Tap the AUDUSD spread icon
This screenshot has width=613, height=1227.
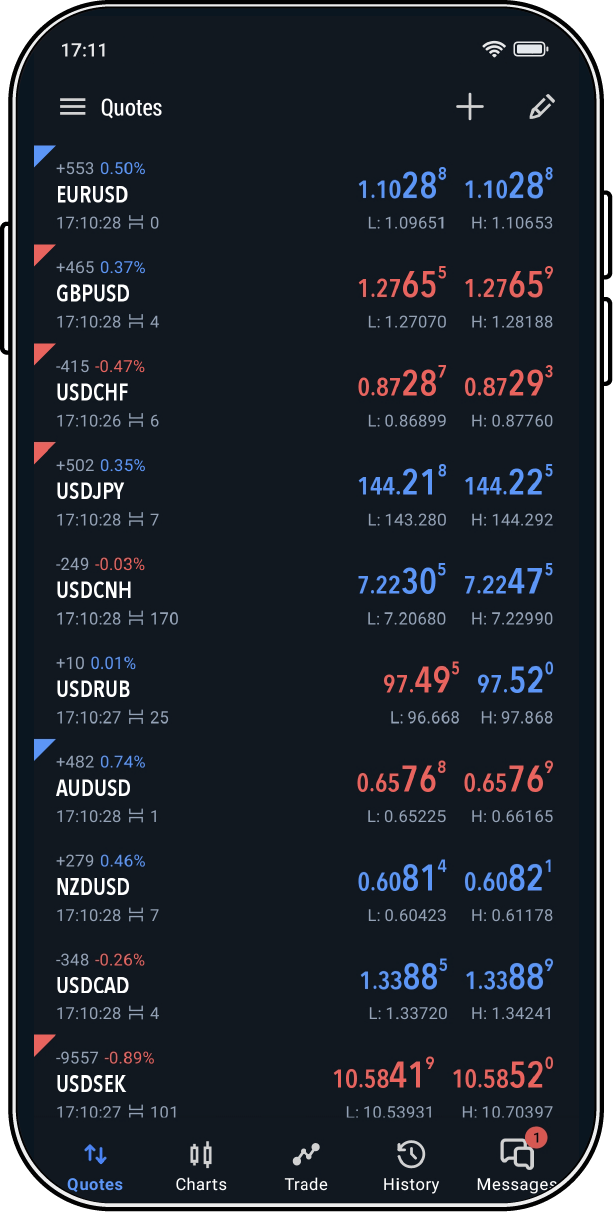point(137,817)
